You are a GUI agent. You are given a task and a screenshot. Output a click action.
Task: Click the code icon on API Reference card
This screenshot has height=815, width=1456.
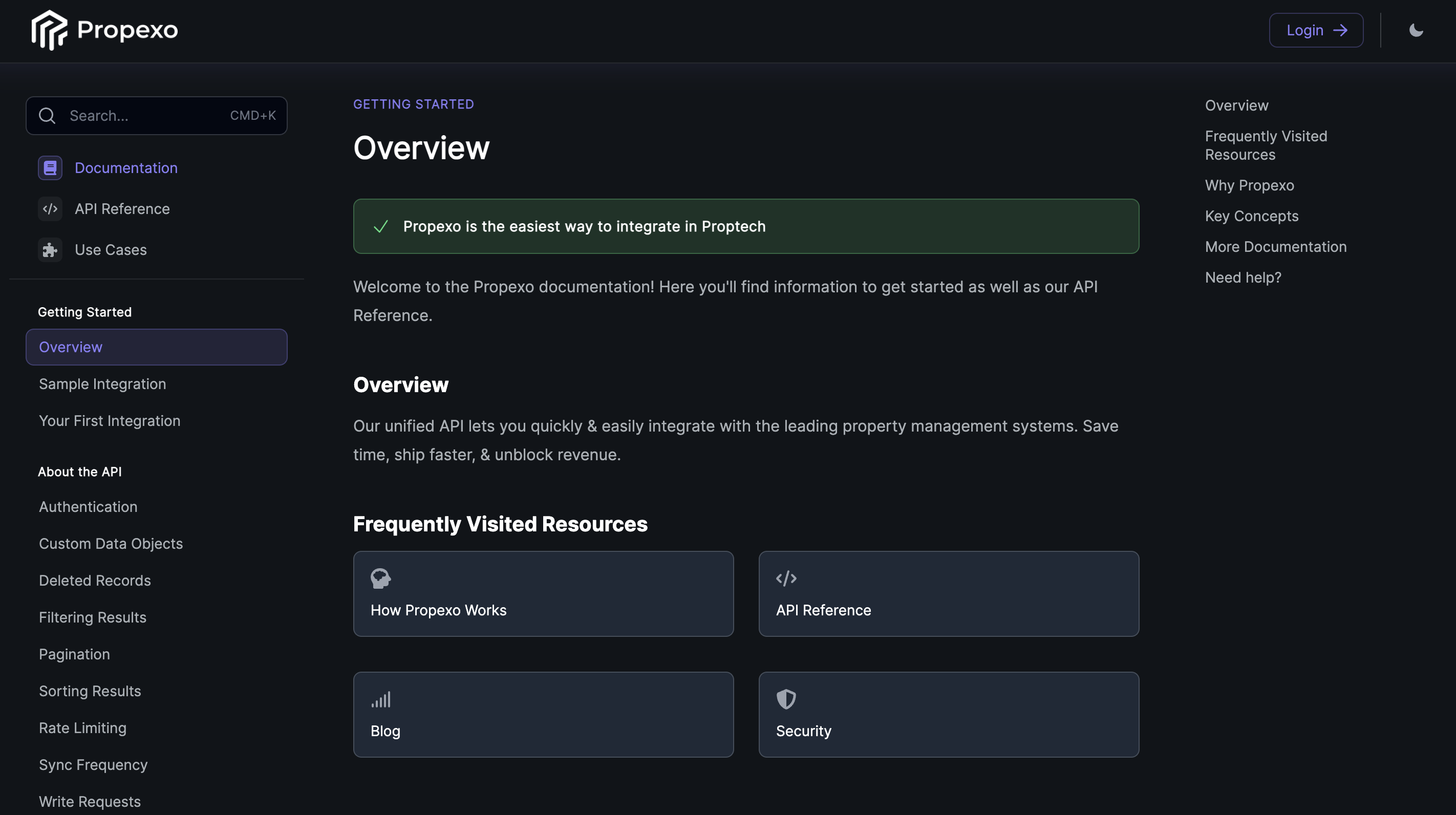coord(786,578)
